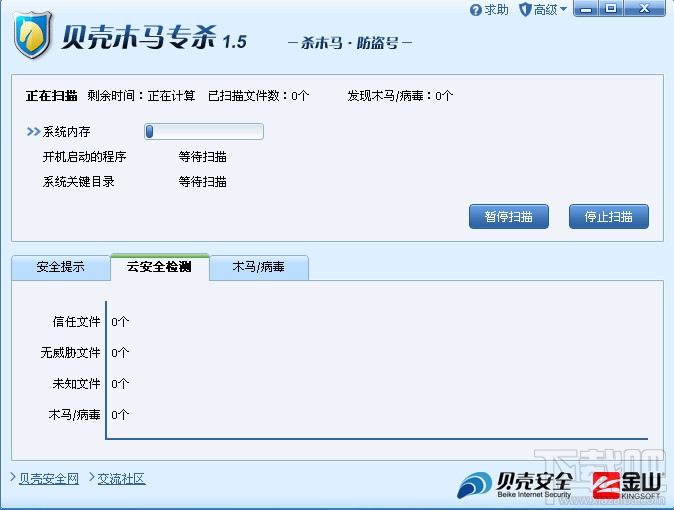Switch to the 安全提示 tab

pos(61,267)
